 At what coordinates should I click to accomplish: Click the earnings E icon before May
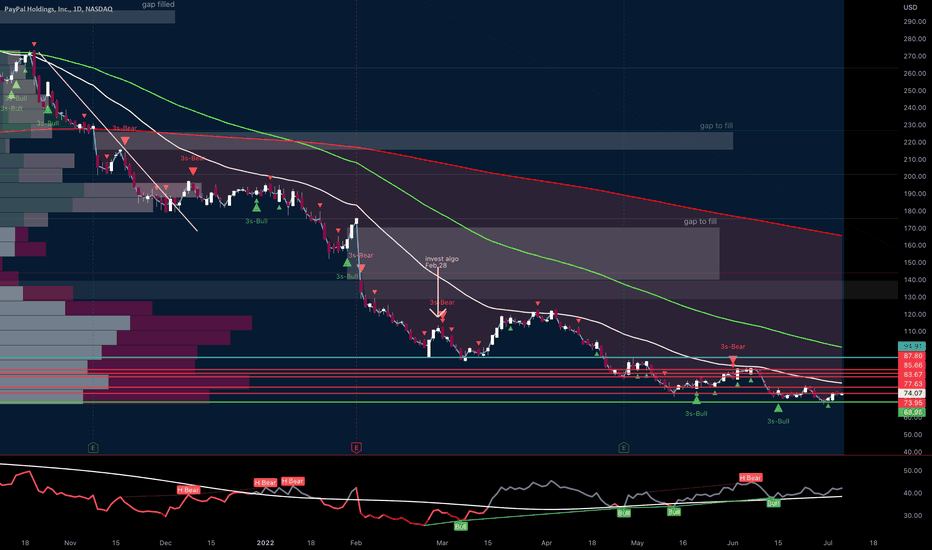pyautogui.click(x=624, y=447)
